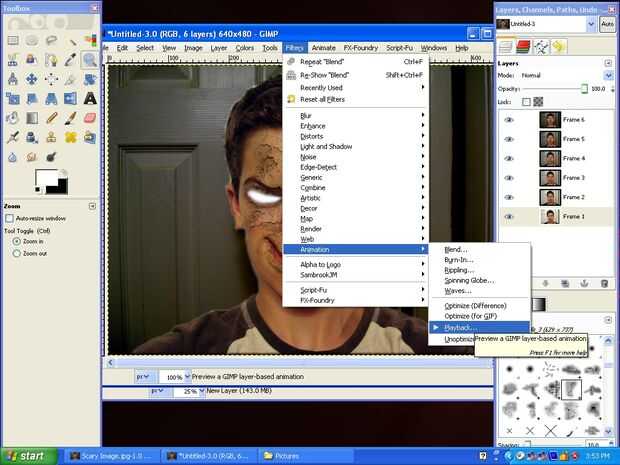Select the Eraser tool
The height and width of the screenshot is (465, 620).
coord(90,118)
